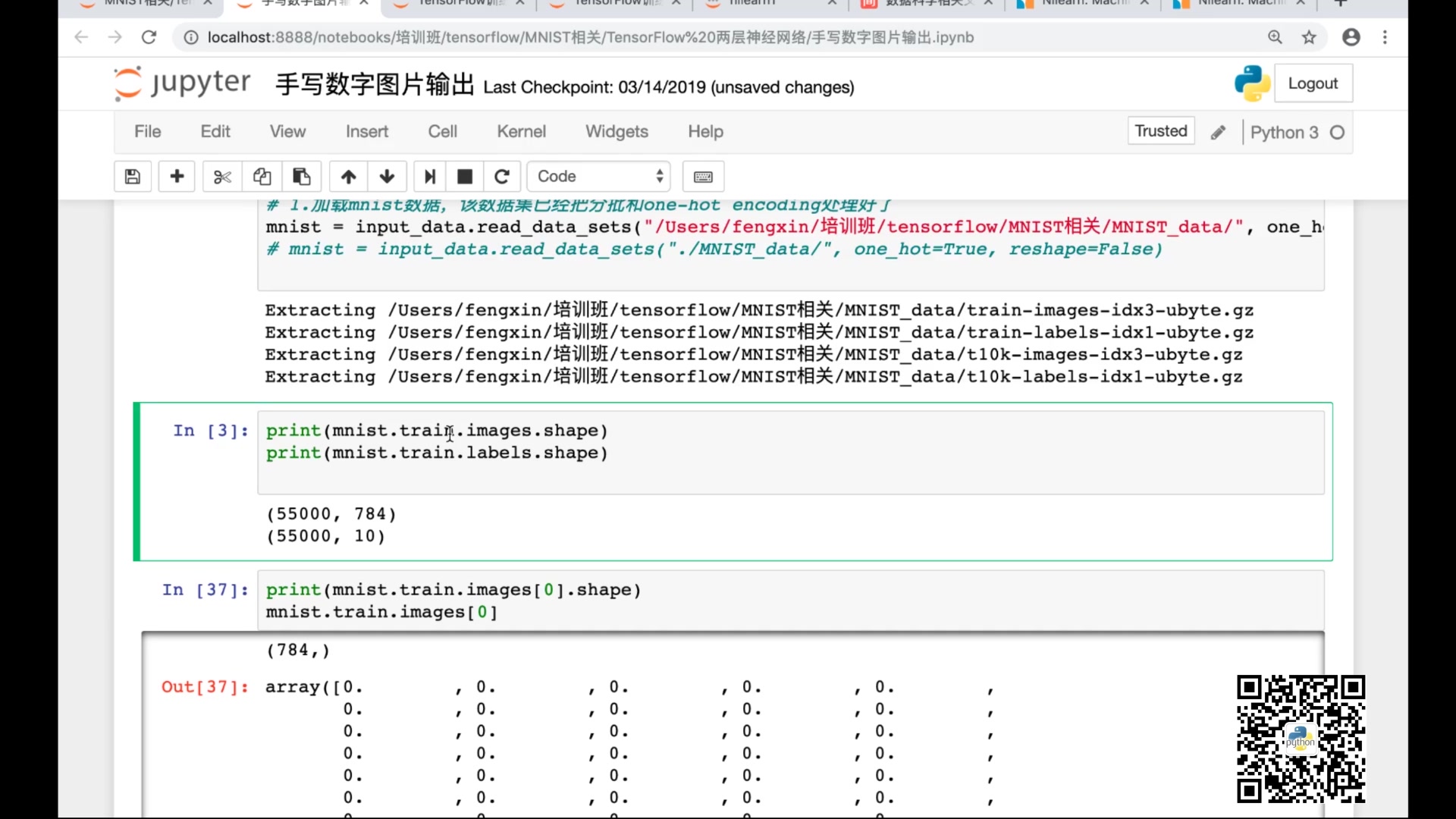Image resolution: width=1456 pixels, height=819 pixels.
Task: Open the Cell menu
Action: click(443, 132)
